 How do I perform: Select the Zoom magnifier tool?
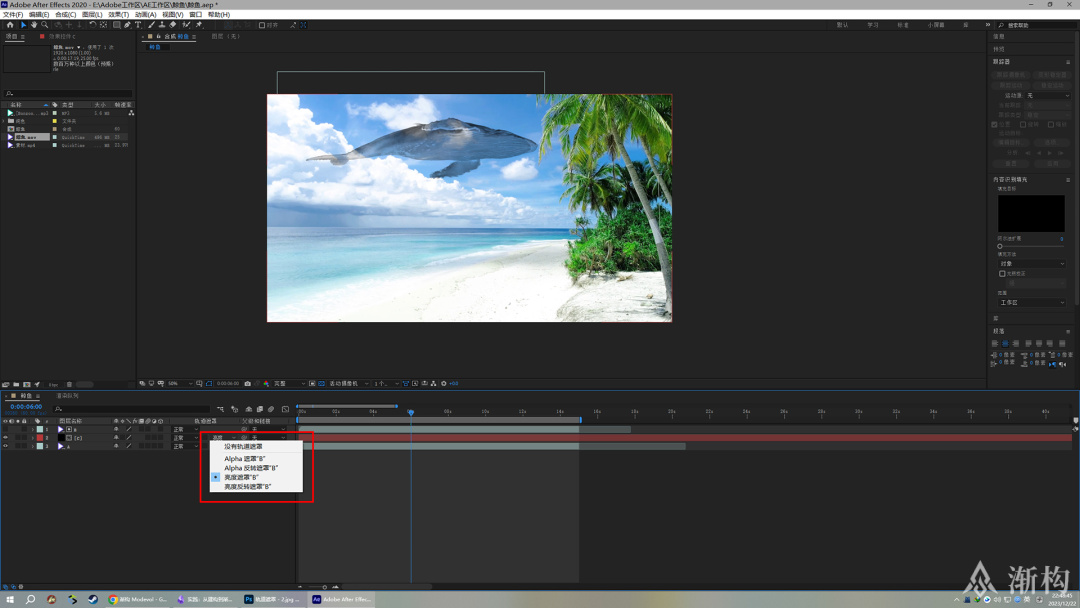(x=44, y=25)
